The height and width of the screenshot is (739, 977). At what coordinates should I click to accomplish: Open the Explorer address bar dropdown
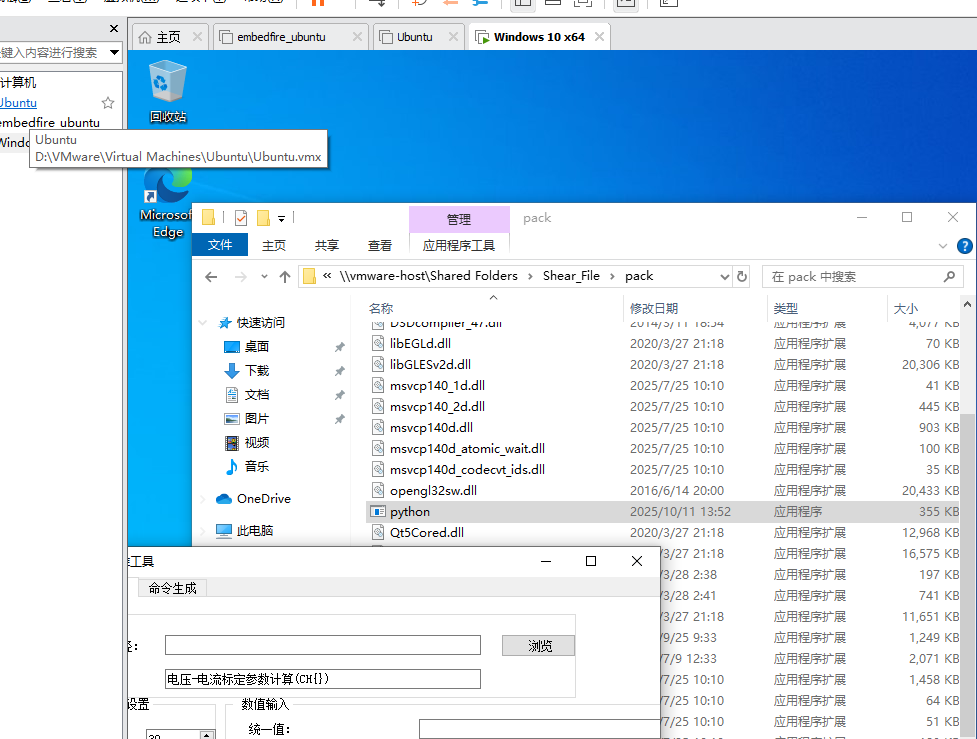[726, 275]
